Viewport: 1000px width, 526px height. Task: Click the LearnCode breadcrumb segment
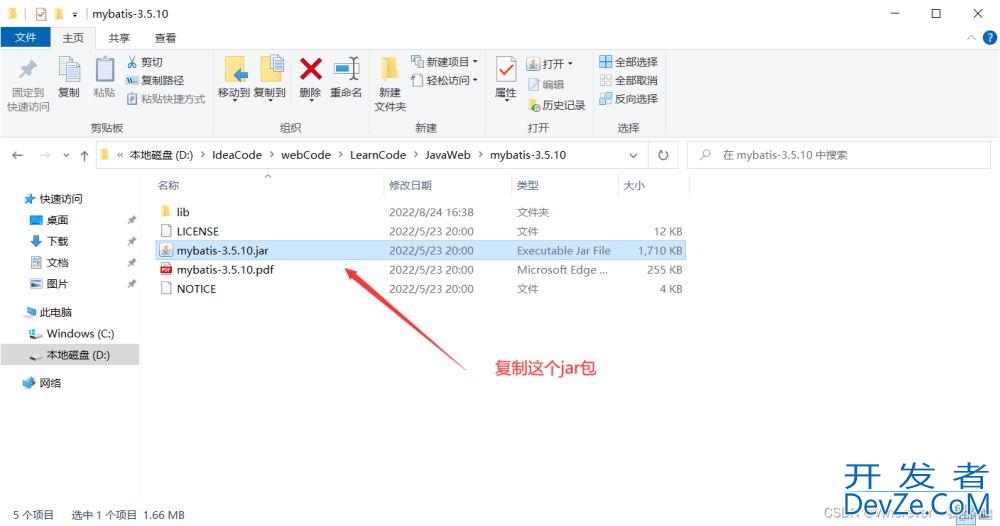tap(378, 155)
